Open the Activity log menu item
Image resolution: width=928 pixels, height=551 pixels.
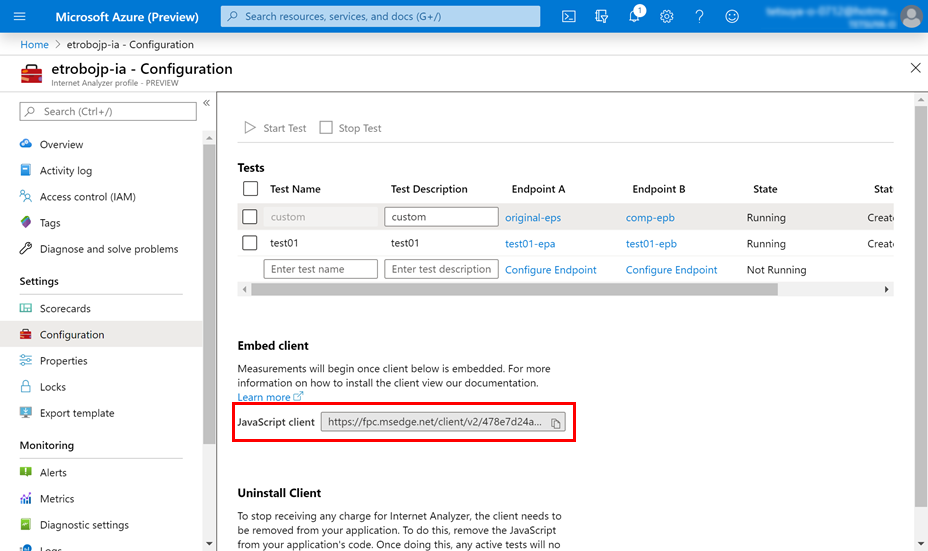(66, 171)
